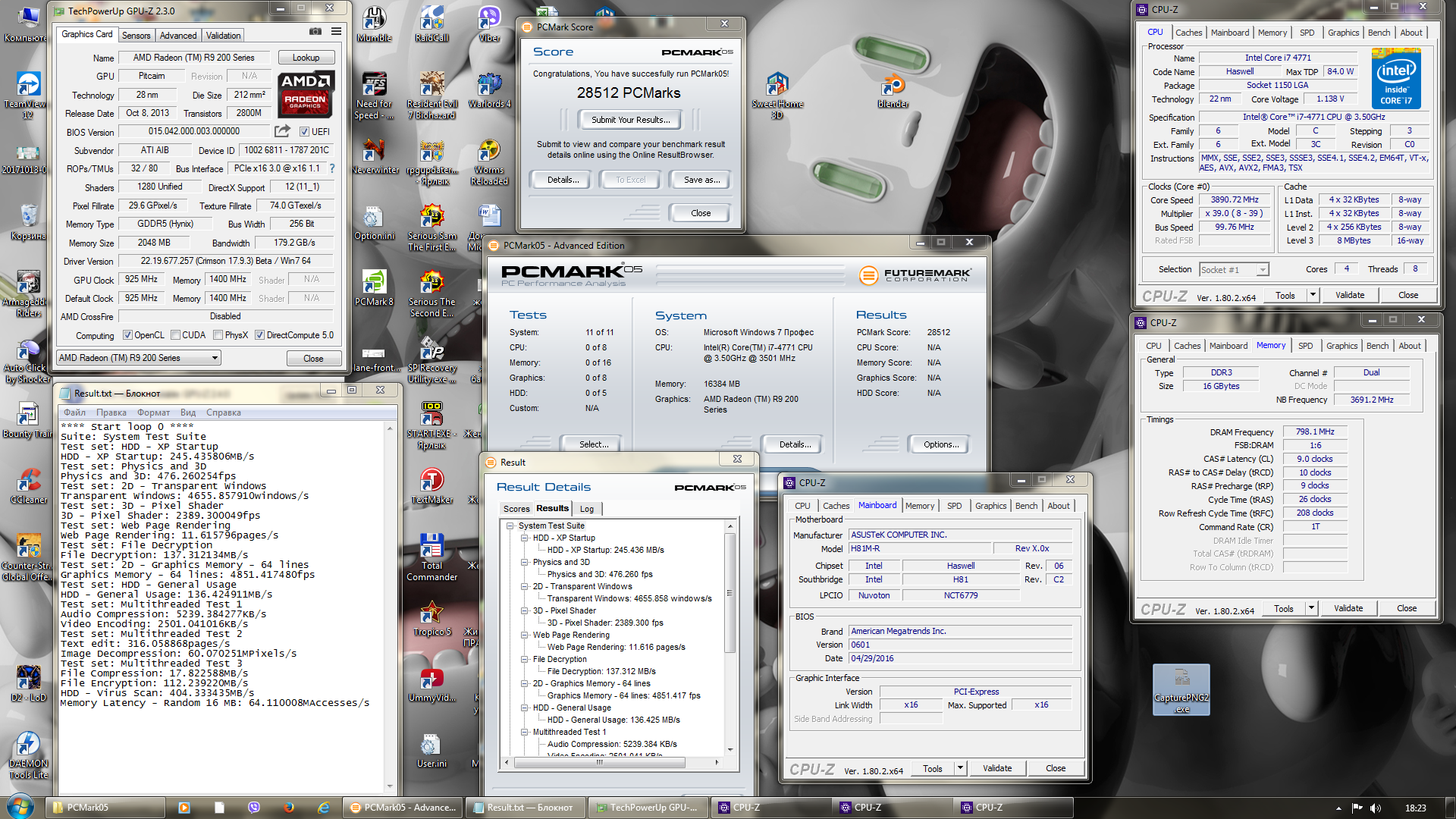The image size is (1456, 819).
Task: Click the Windows Start orb
Action: (x=20, y=807)
